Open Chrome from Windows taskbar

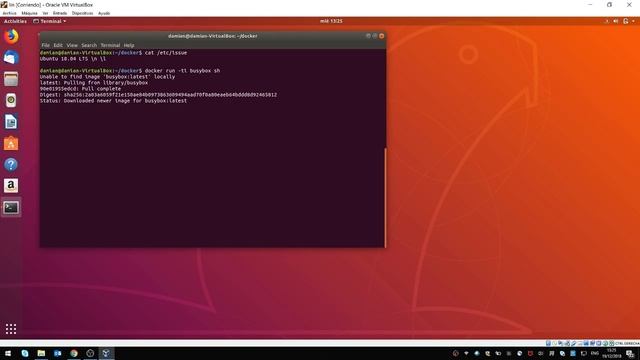74,353
